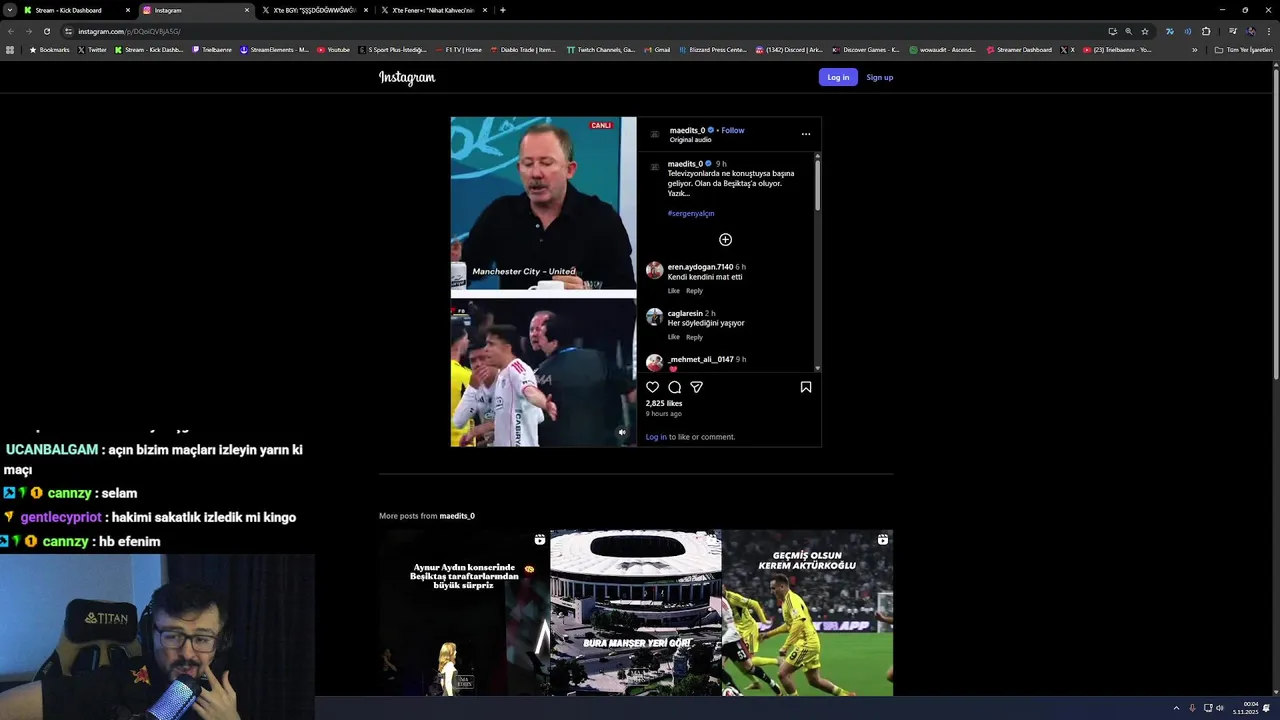The width and height of the screenshot is (1280, 720).
Task: Open eren.aydogan.7140 commenter avatar
Action: [654, 270]
